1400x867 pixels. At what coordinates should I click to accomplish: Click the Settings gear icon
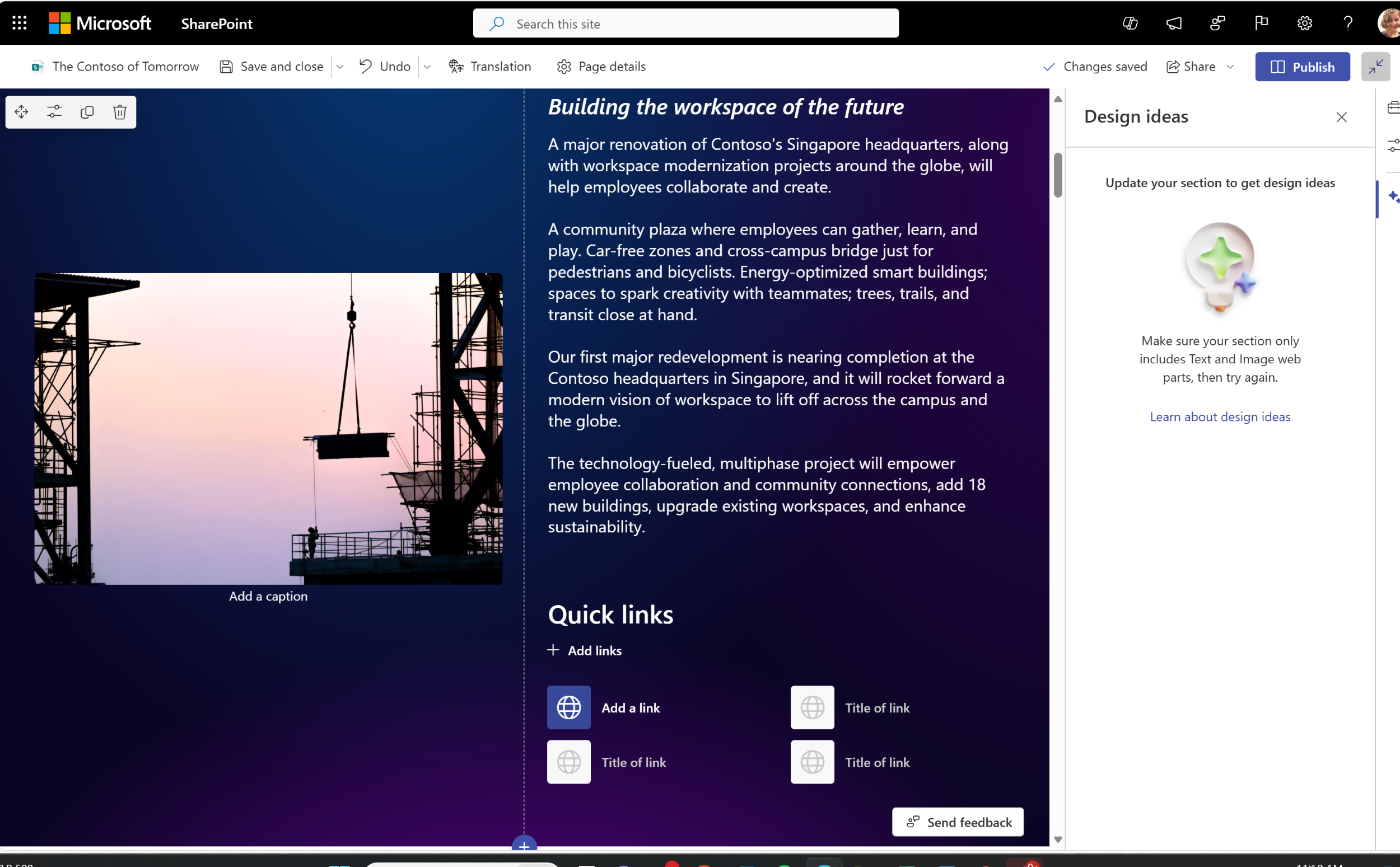click(1305, 22)
